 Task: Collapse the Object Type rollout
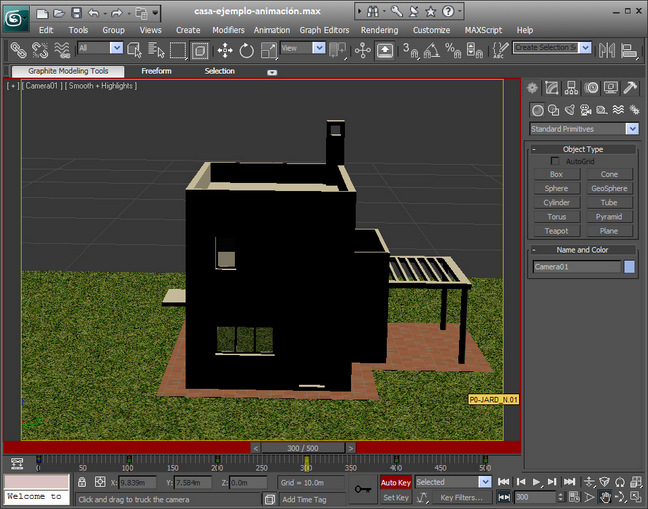(x=583, y=149)
